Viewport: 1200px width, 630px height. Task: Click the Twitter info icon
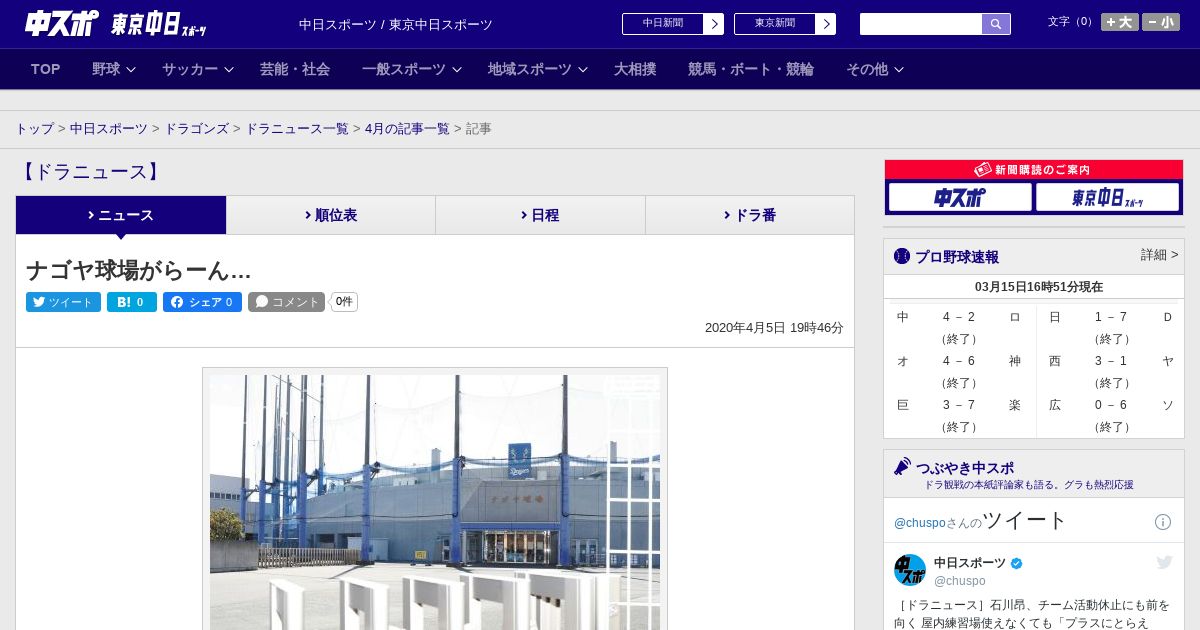[x=1163, y=522]
